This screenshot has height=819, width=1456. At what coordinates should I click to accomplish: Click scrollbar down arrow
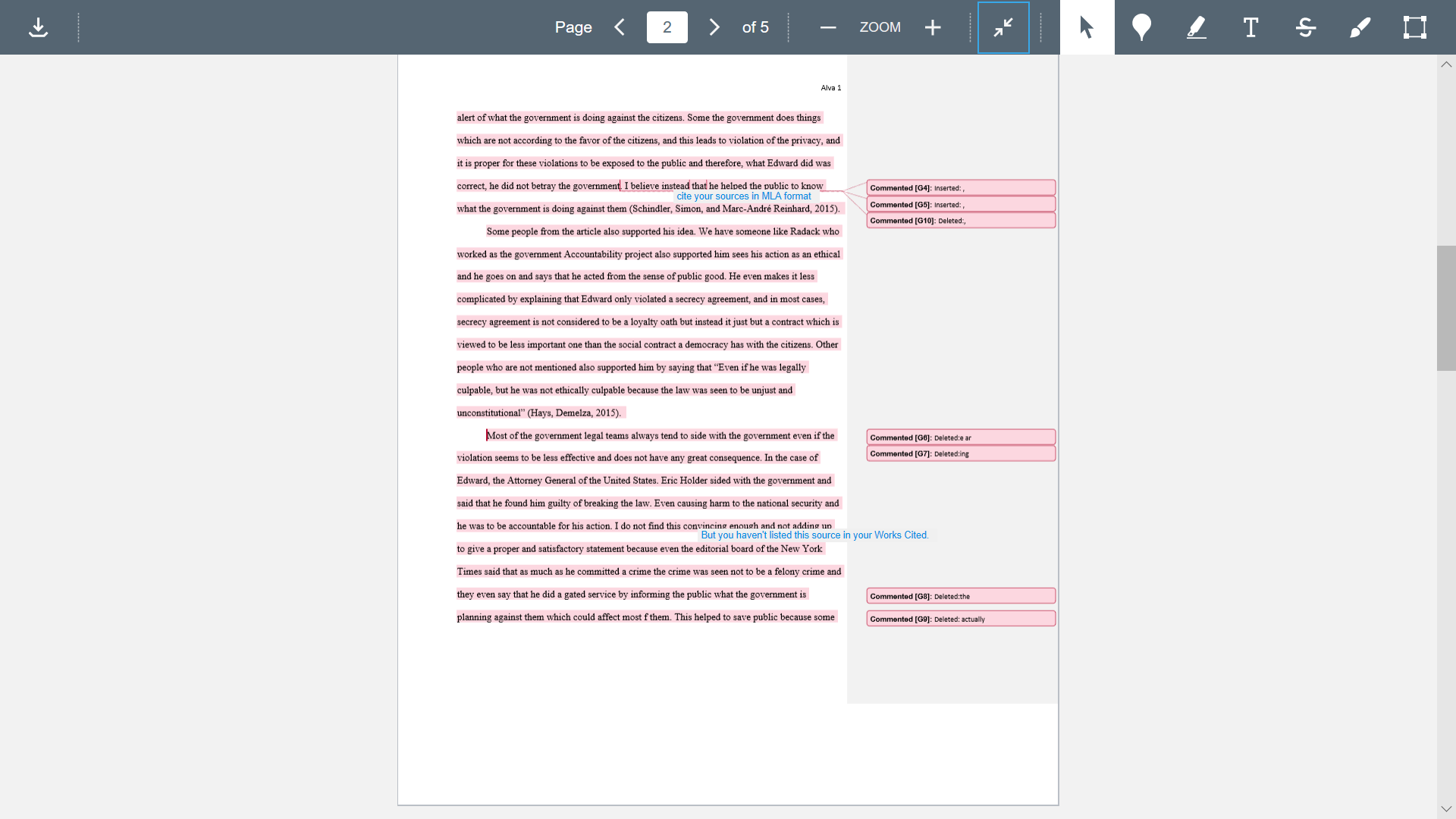pos(1446,809)
